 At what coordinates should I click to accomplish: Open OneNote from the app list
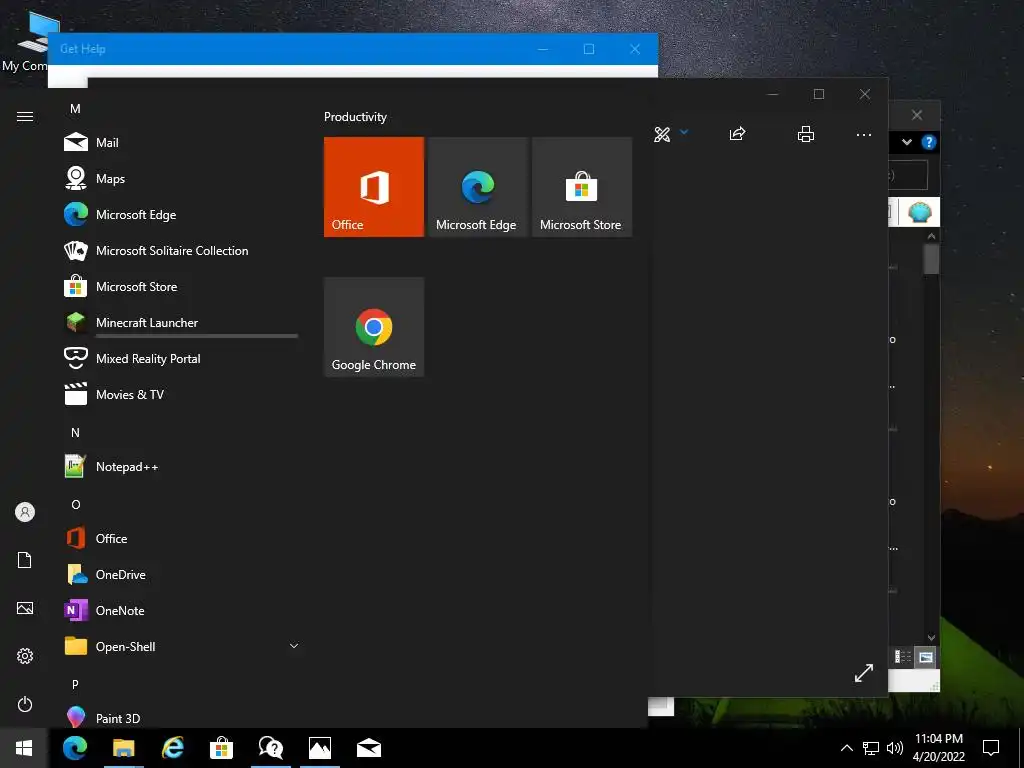point(180,610)
